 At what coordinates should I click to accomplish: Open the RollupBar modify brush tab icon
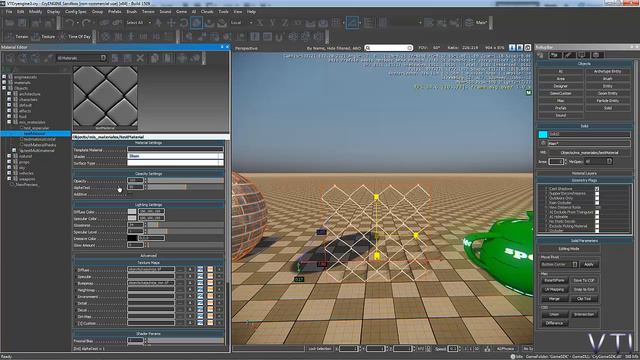tap(568, 55)
